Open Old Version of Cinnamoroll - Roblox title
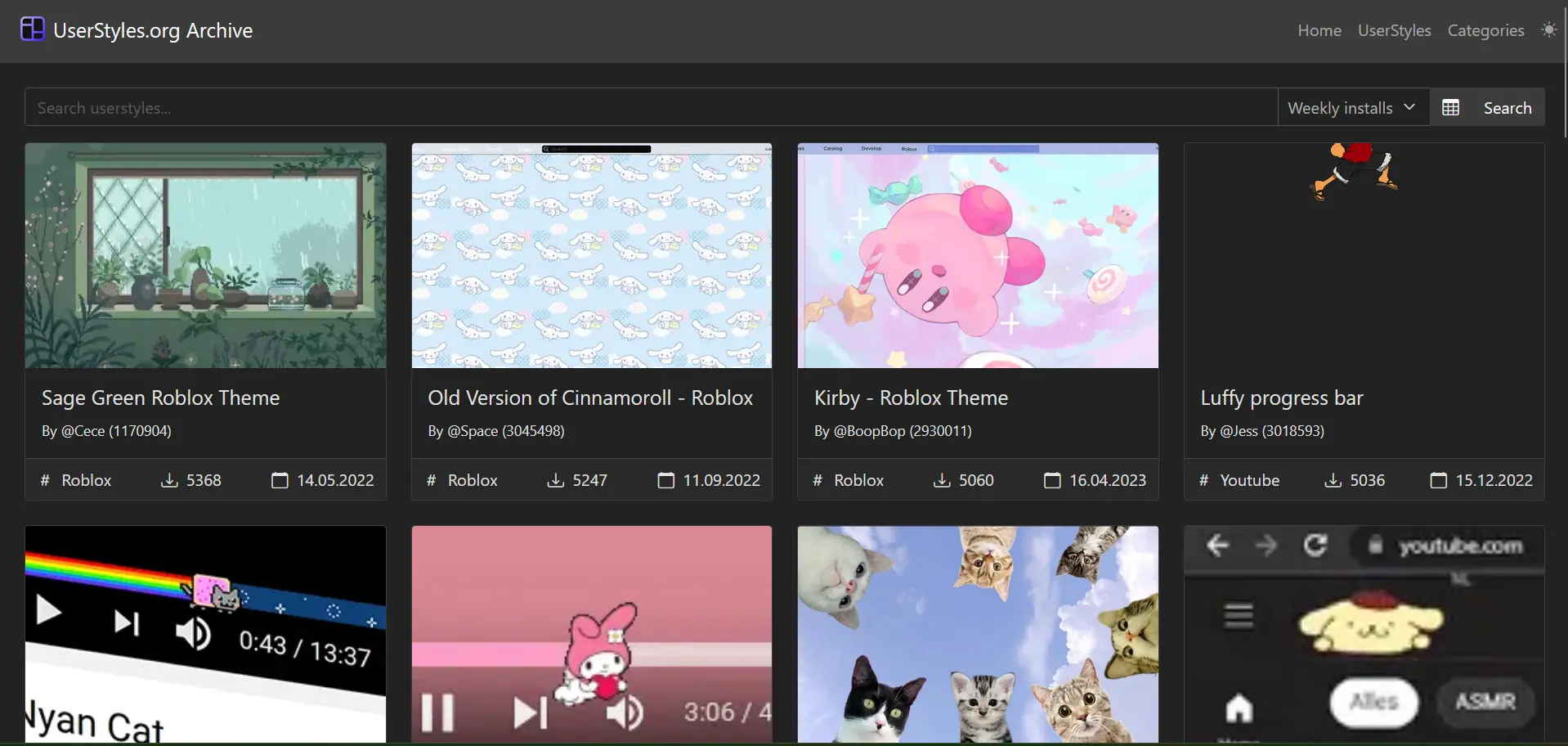 click(590, 398)
